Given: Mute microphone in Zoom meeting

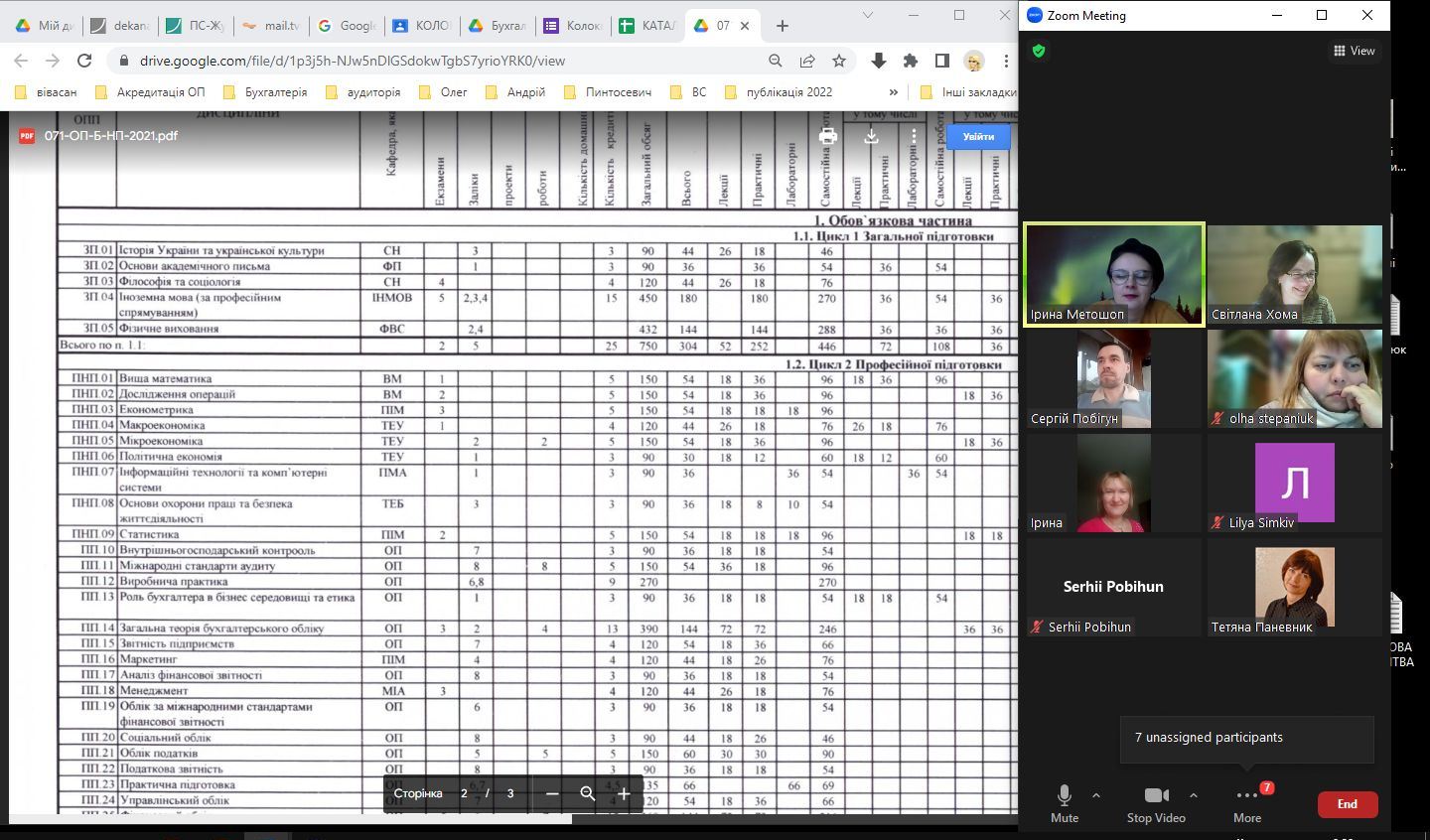Looking at the screenshot, I should coord(1064,803).
